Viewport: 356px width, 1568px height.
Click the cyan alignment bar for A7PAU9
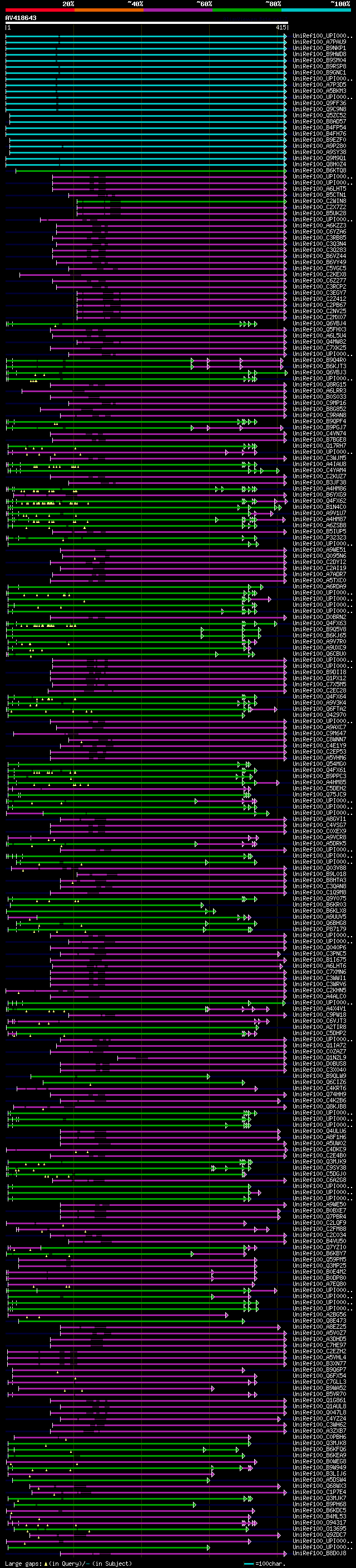[146, 42]
